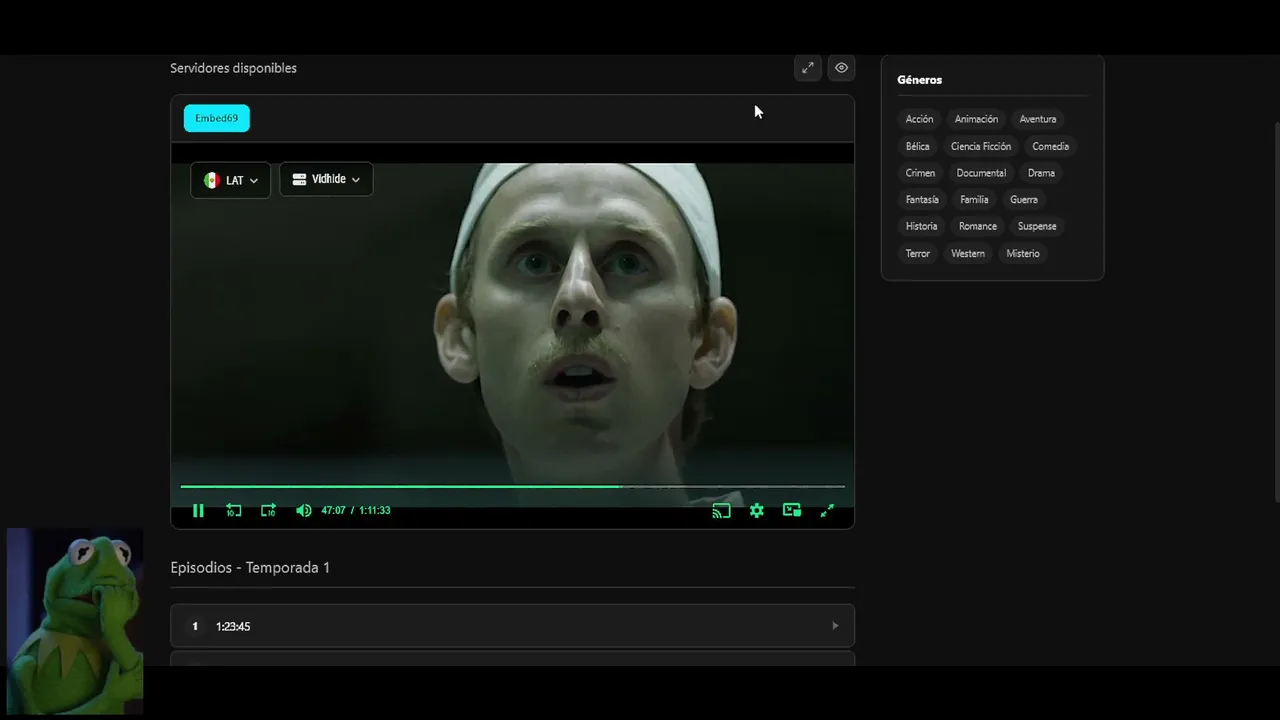
Task: Browse the Fantasía genre
Action: coord(922,199)
